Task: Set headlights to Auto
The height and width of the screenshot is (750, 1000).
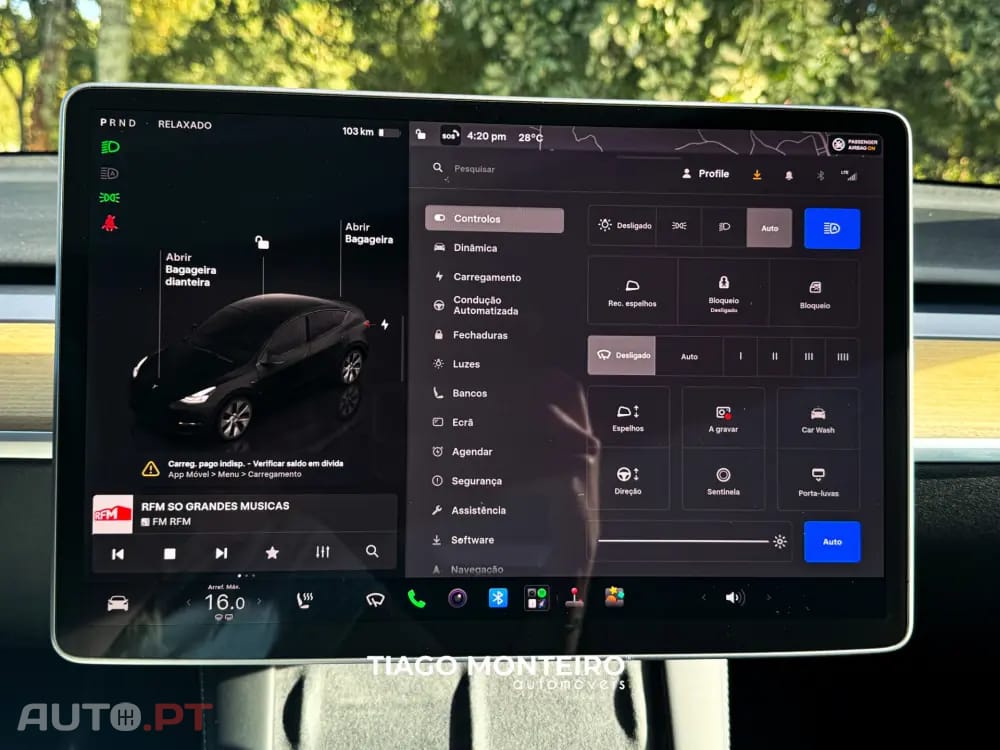Action: coord(769,228)
